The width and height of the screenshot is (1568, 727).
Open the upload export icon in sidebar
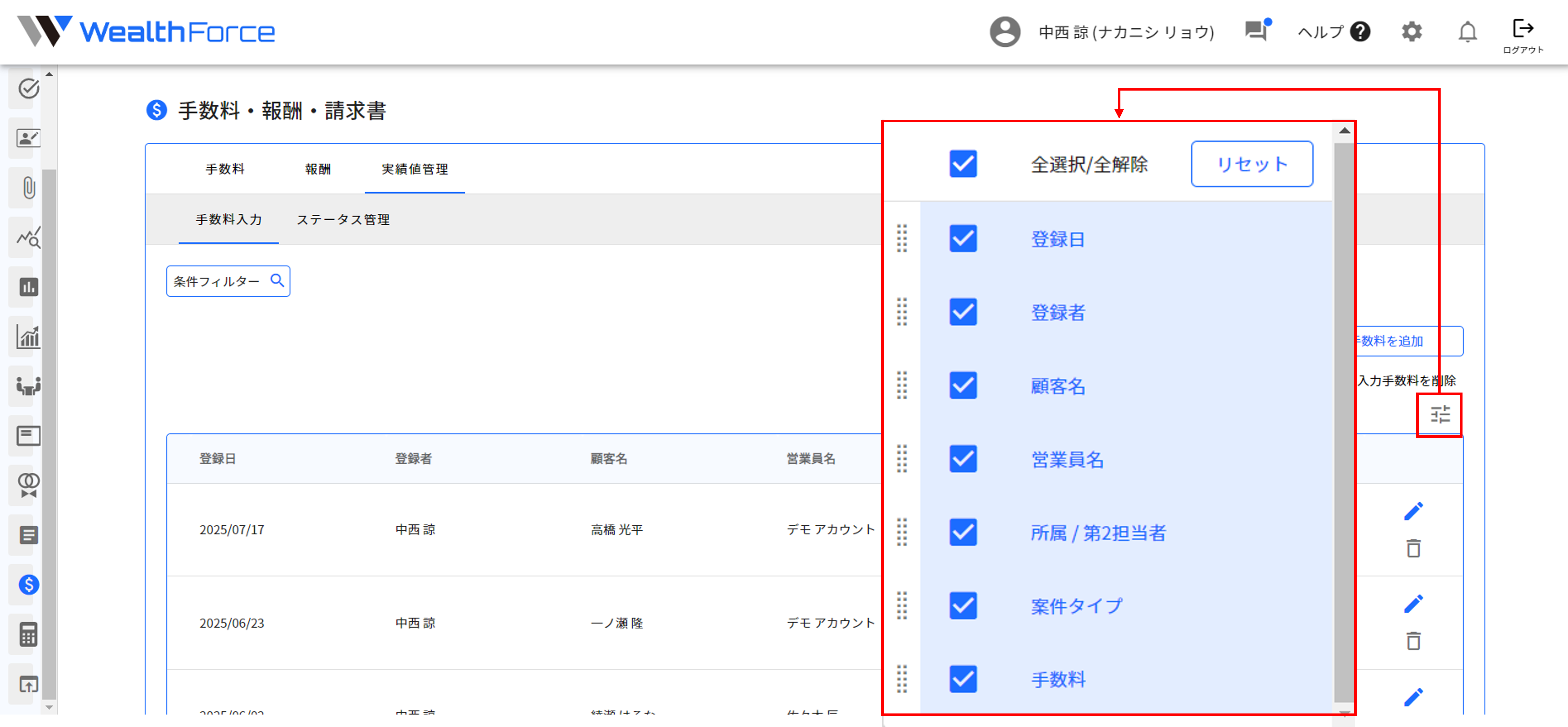click(28, 684)
